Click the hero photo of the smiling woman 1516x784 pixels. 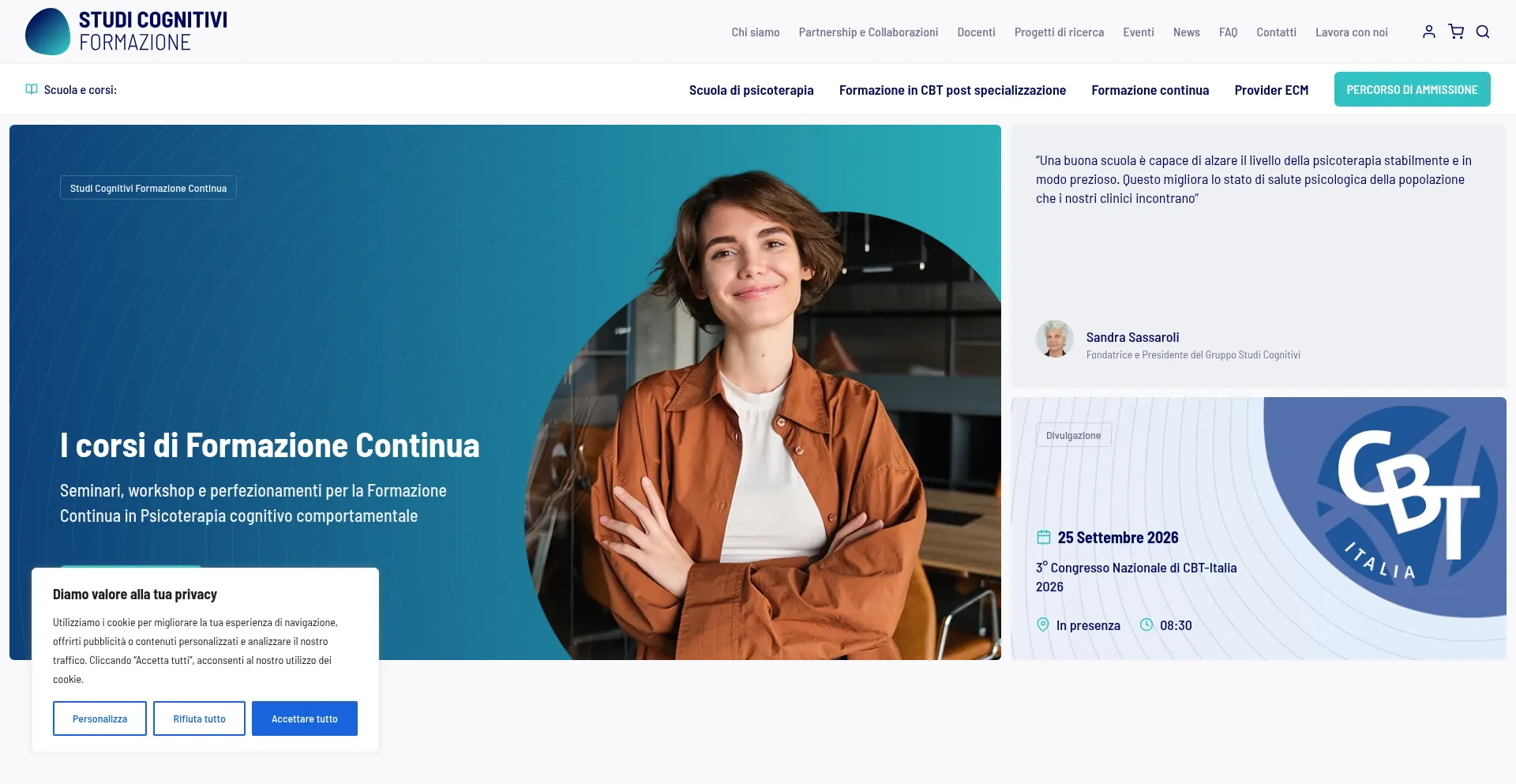pos(763,415)
